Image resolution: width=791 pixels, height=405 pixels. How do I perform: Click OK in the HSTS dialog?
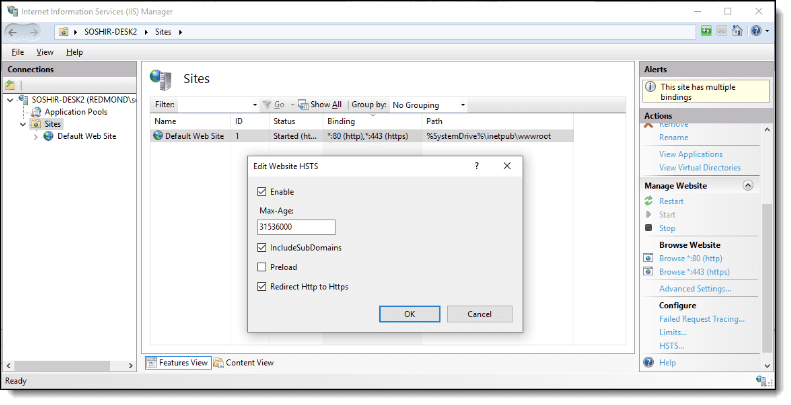point(410,314)
